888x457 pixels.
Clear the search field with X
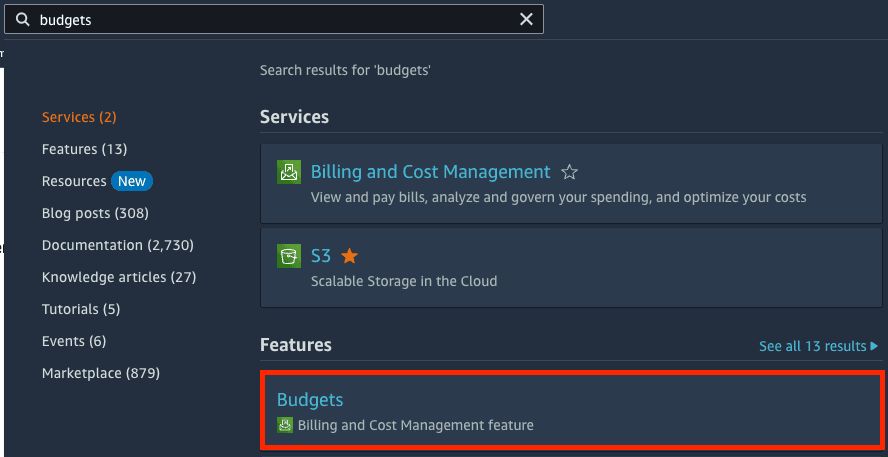pyautogui.click(x=526, y=19)
